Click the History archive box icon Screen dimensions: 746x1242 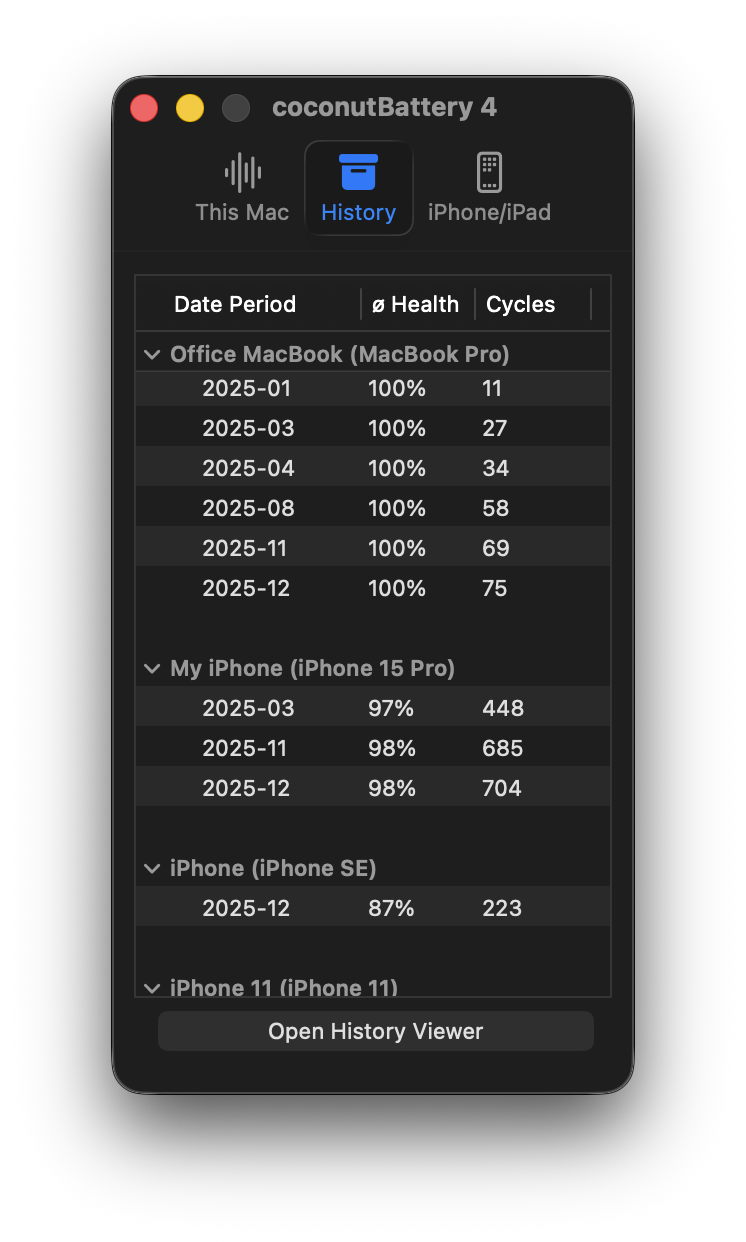(x=358, y=172)
